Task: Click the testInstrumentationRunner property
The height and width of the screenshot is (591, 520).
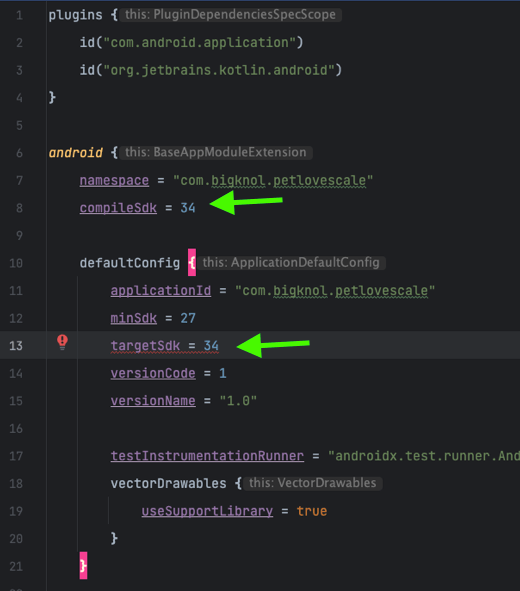Action: coord(207,456)
